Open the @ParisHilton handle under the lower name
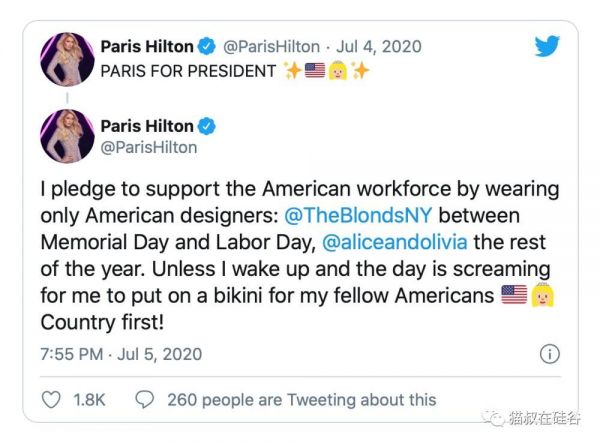This screenshot has height=444, width=600. click(x=149, y=148)
